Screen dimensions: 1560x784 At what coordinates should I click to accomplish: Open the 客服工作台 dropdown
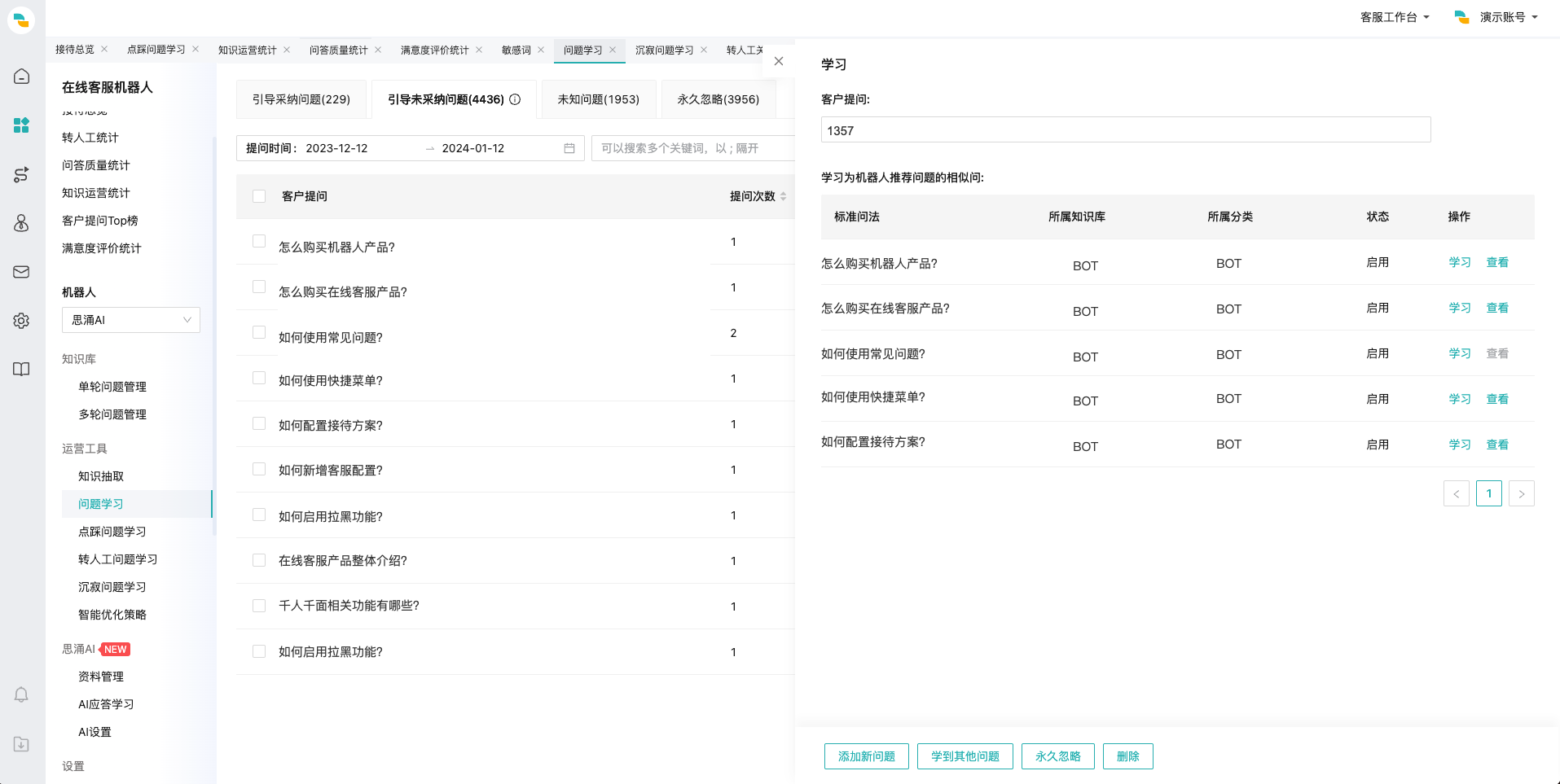pyautogui.click(x=1395, y=17)
